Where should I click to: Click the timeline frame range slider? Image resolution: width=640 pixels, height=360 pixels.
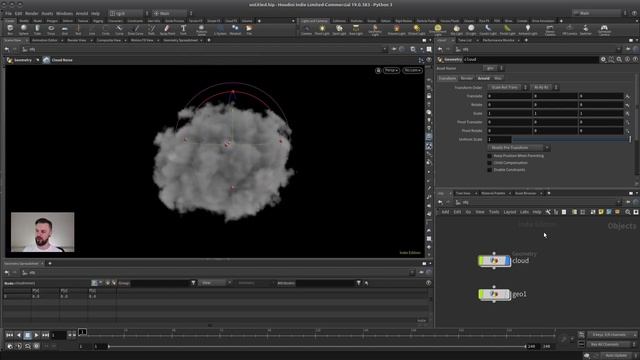[317, 346]
